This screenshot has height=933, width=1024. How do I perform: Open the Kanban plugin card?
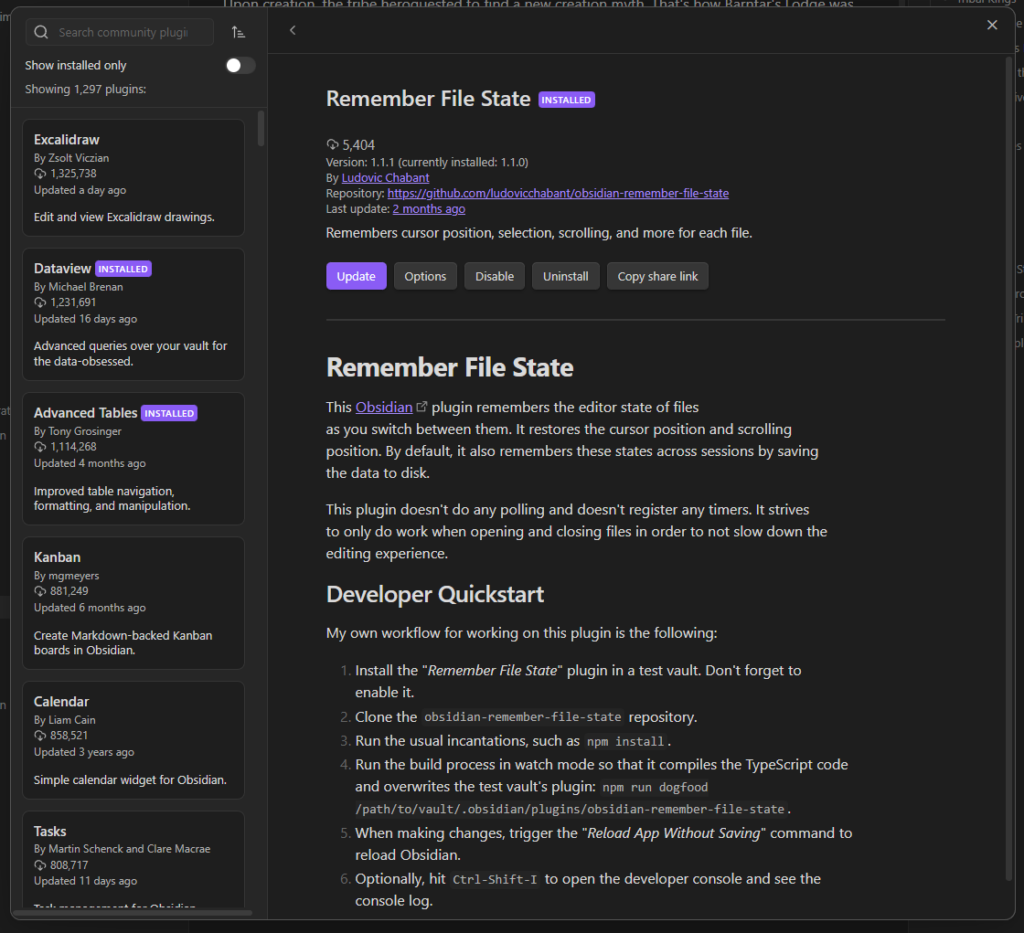tap(133, 603)
